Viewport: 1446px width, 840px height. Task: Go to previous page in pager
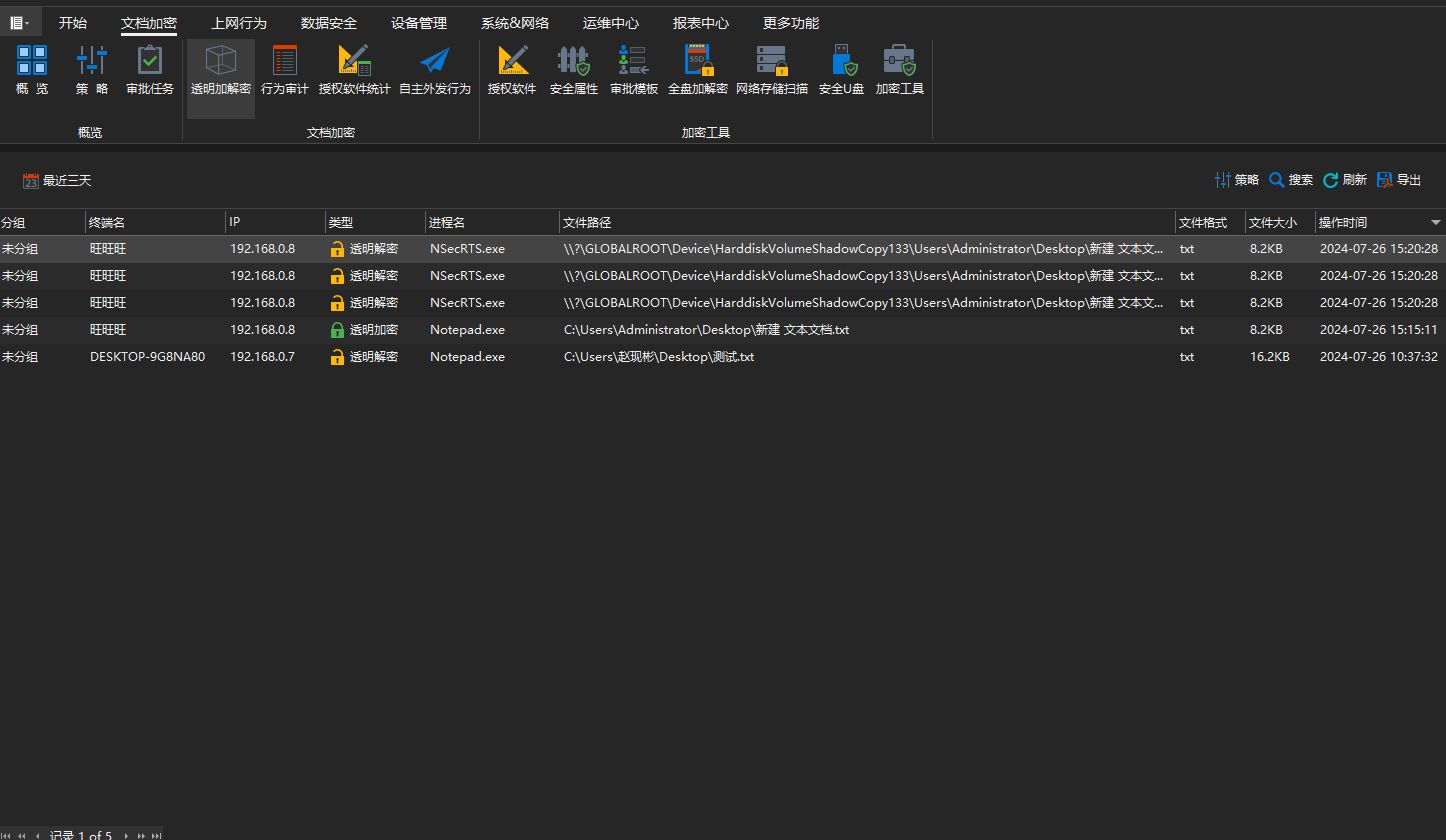[22, 835]
